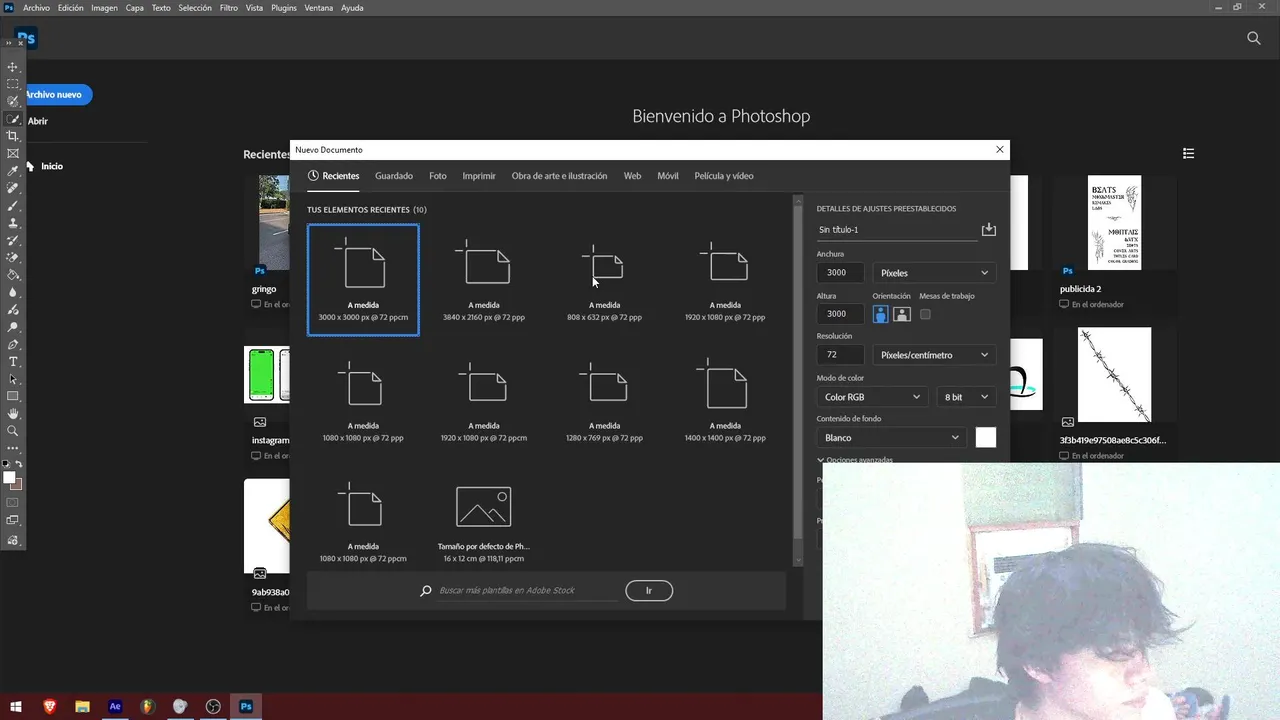Click the Ir search button

[649, 591]
